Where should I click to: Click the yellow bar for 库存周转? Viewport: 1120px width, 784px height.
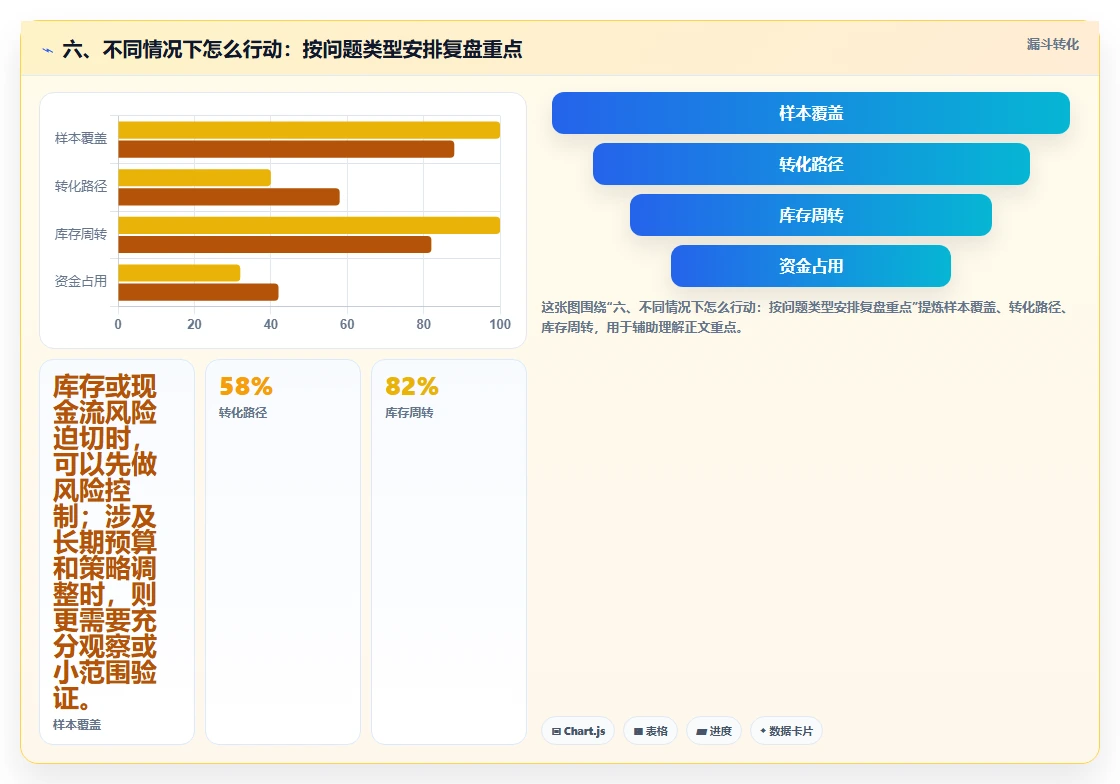pos(309,226)
